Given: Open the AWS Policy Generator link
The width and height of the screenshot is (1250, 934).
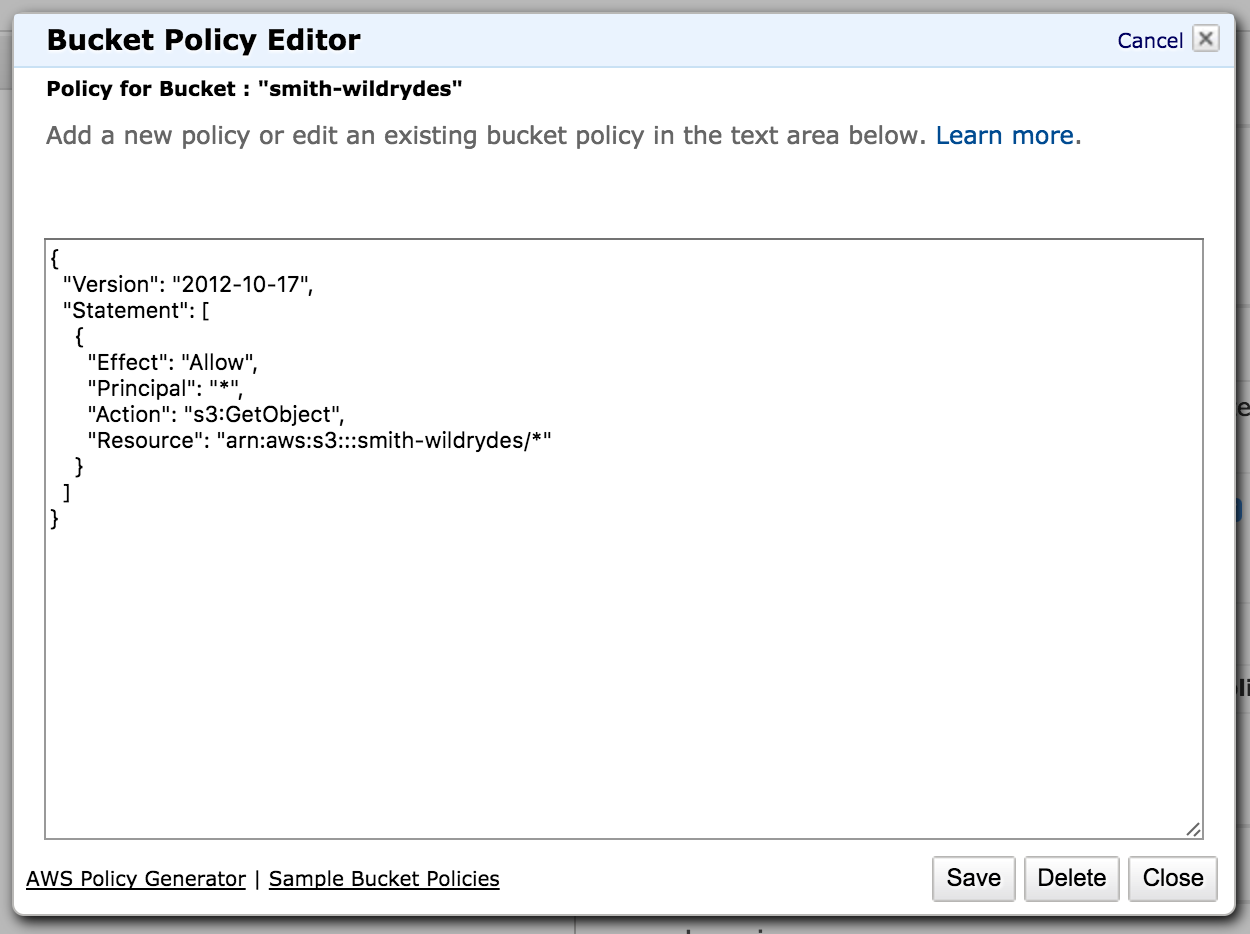Looking at the screenshot, I should click(136, 878).
